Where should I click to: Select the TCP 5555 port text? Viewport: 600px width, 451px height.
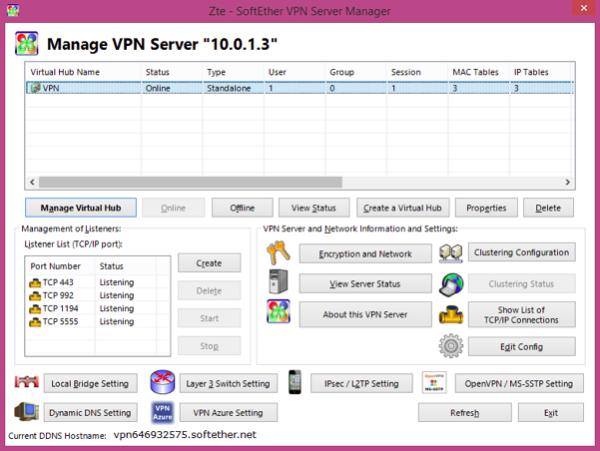coord(60,321)
